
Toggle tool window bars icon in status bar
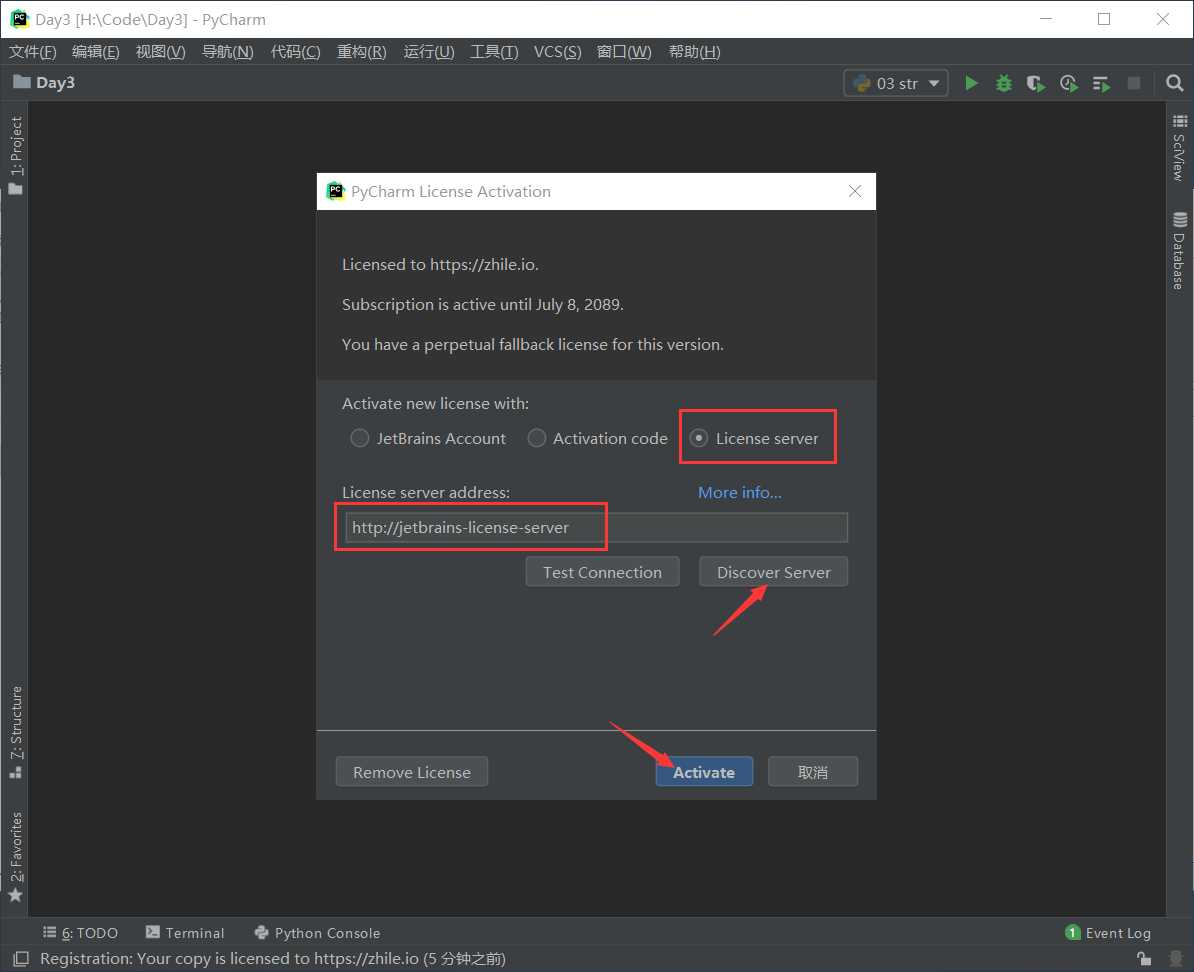click(21, 958)
